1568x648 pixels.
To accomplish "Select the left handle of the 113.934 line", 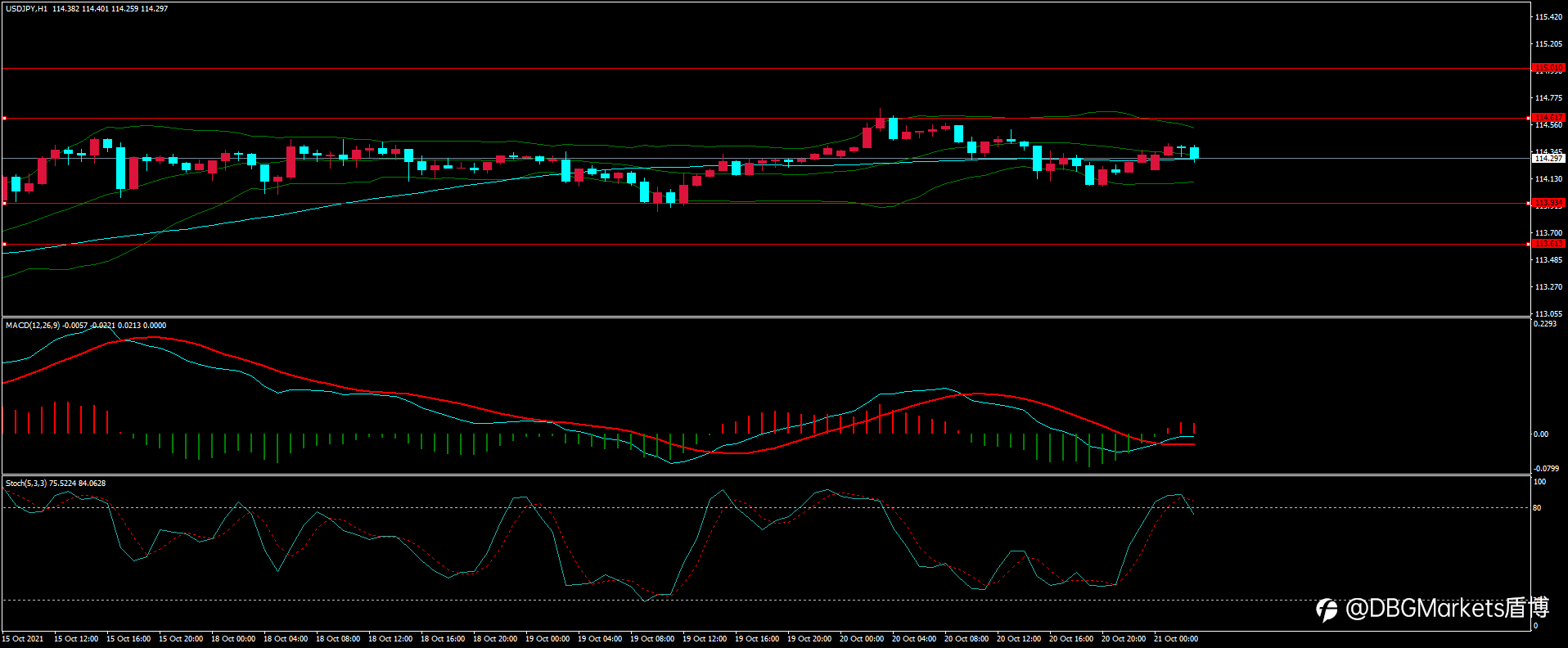I will click(x=4, y=204).
